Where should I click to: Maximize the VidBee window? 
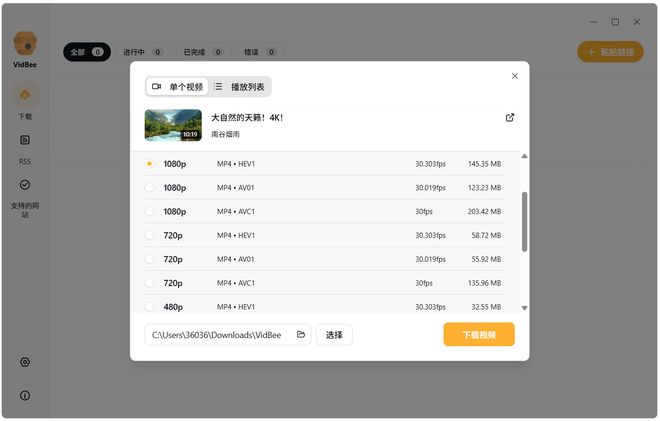(x=615, y=22)
